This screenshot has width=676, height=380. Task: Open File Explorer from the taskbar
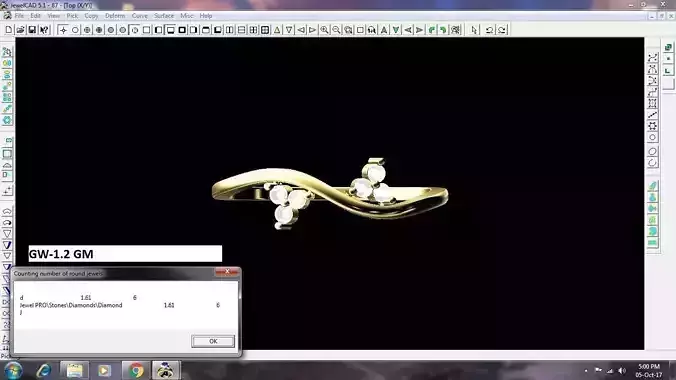point(74,371)
